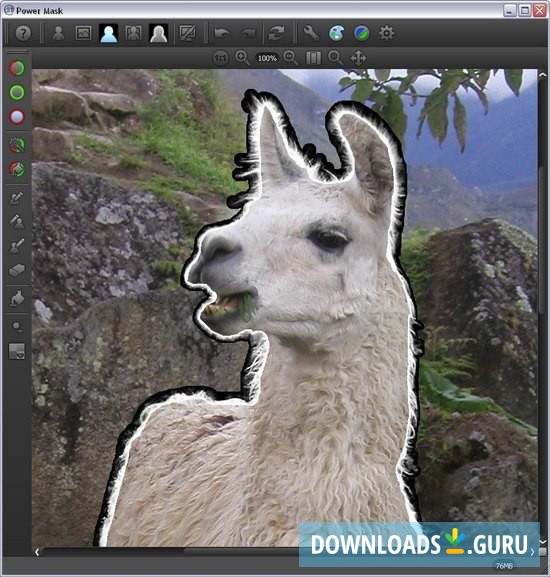Select the green ring inside marker tool
Viewport: 550px width, 577px height.
point(17,92)
